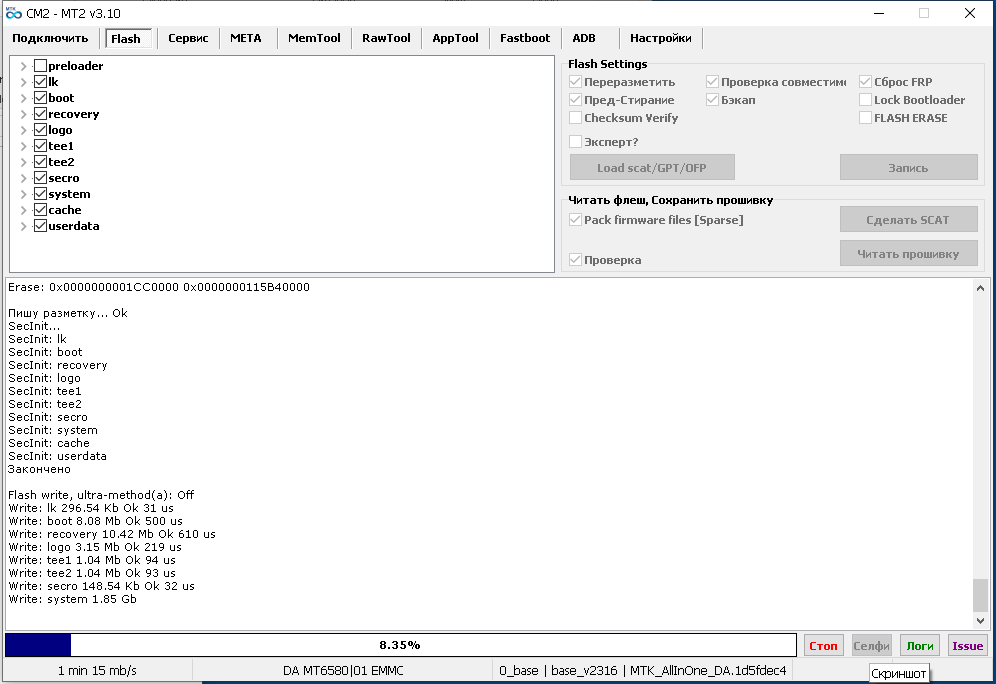Select the cache partition label in tree
The image size is (996, 684).
pyautogui.click(x=65, y=210)
